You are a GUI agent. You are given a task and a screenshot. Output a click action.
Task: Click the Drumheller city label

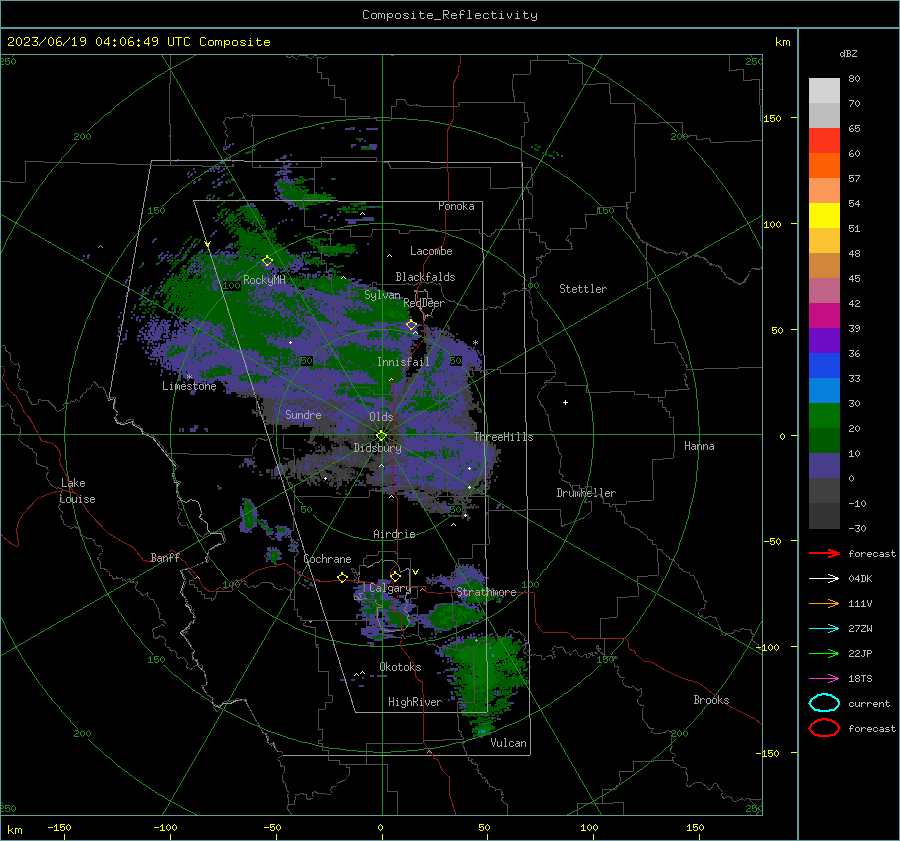click(x=586, y=493)
